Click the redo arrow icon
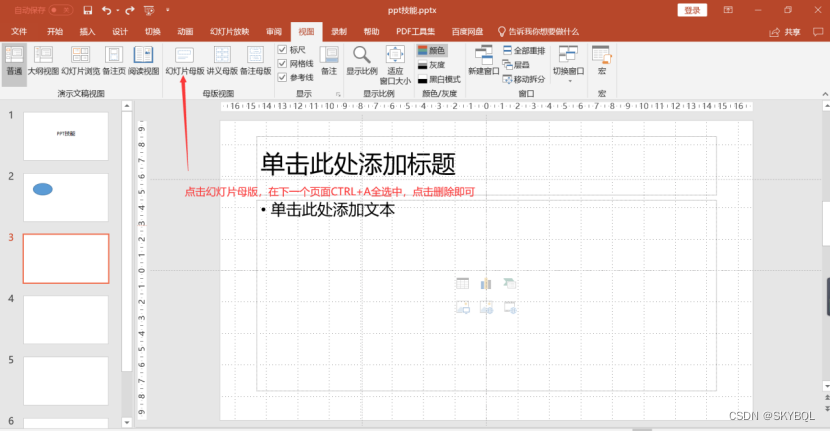The image size is (830, 431). (130, 10)
